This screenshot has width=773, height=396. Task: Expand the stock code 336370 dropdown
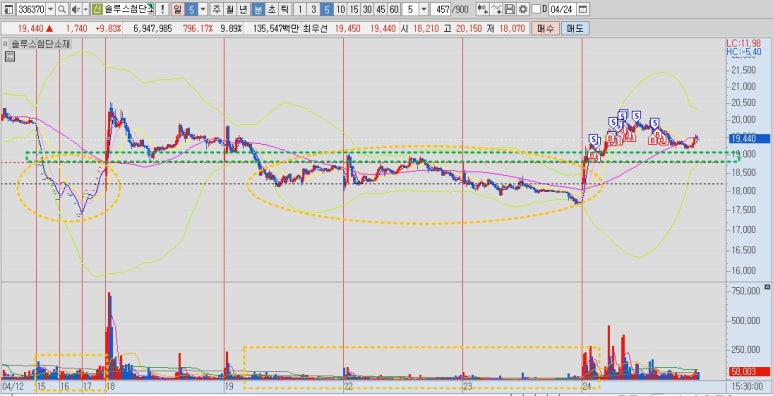[51, 9]
